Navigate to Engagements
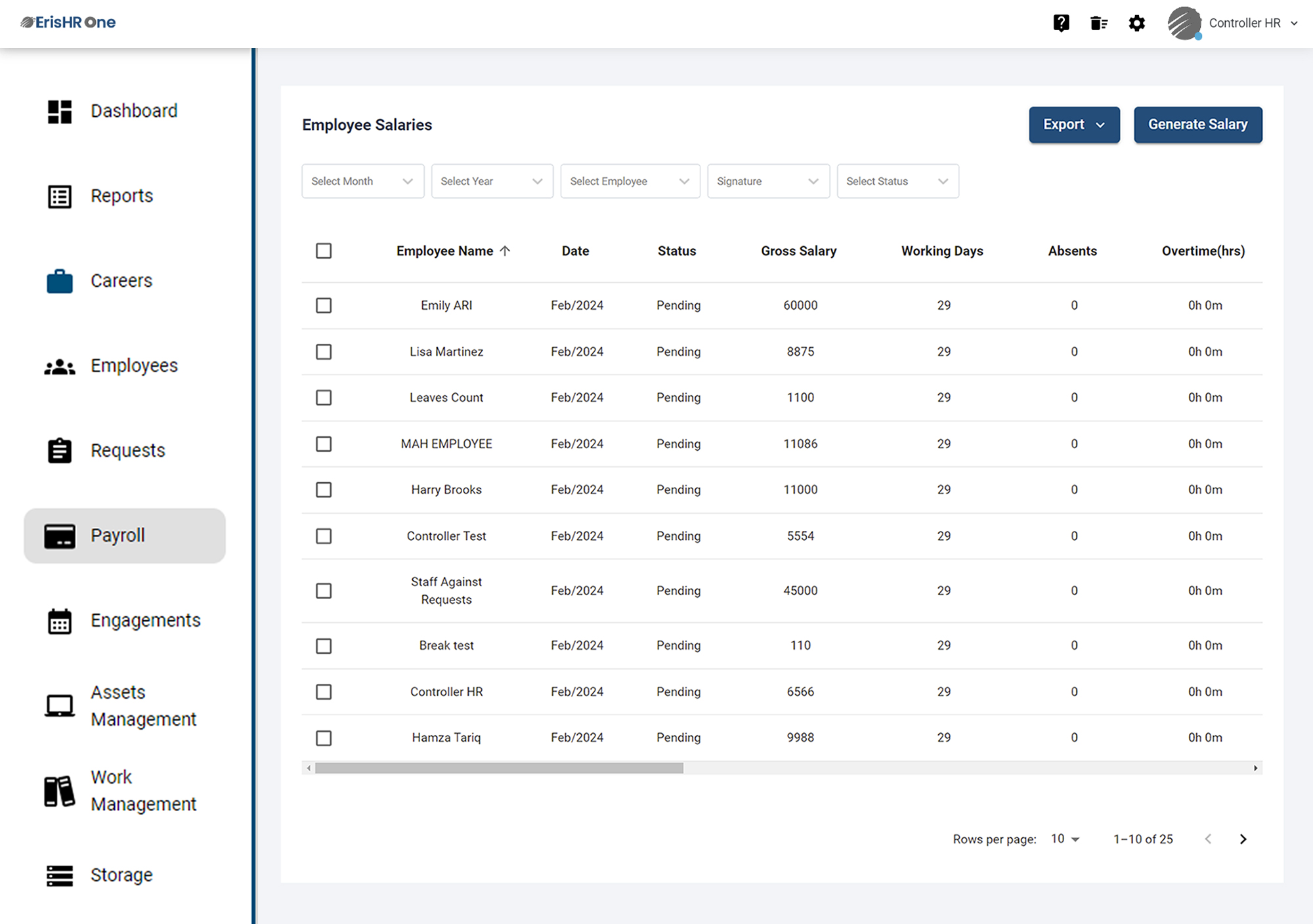The width and height of the screenshot is (1313, 924). tap(145, 619)
